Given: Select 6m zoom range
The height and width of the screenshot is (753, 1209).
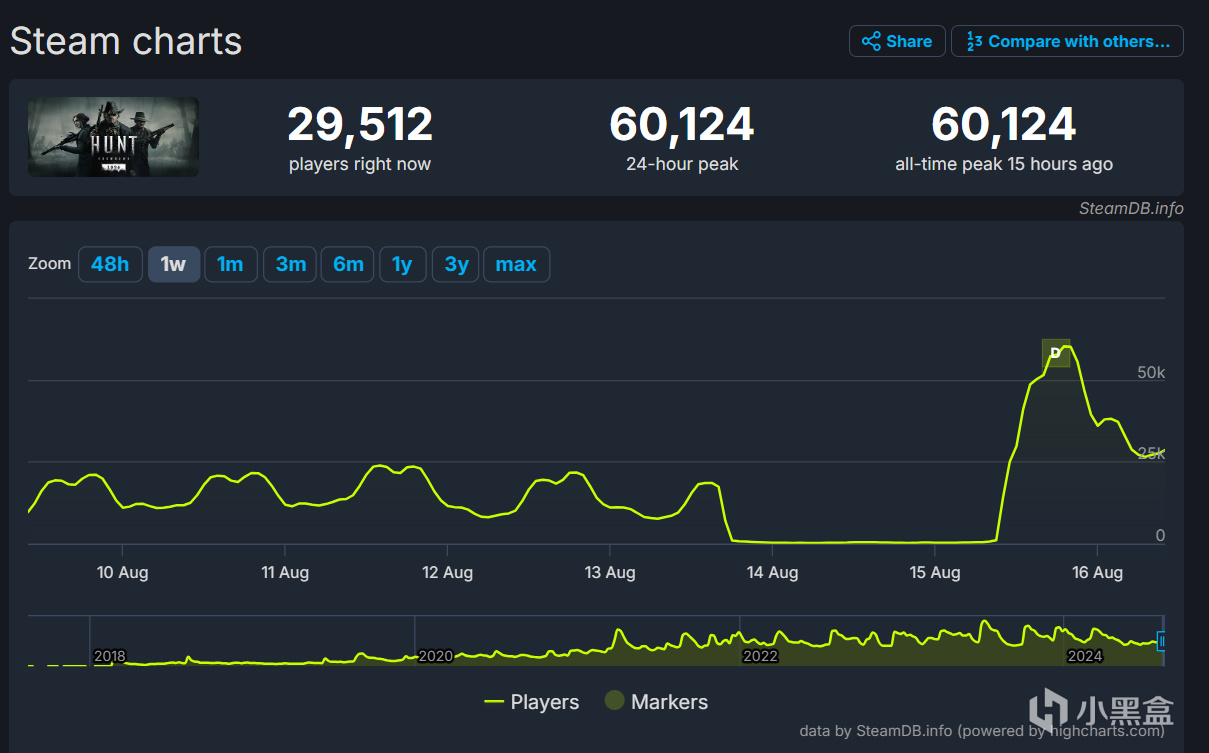Looking at the screenshot, I should (x=348, y=264).
